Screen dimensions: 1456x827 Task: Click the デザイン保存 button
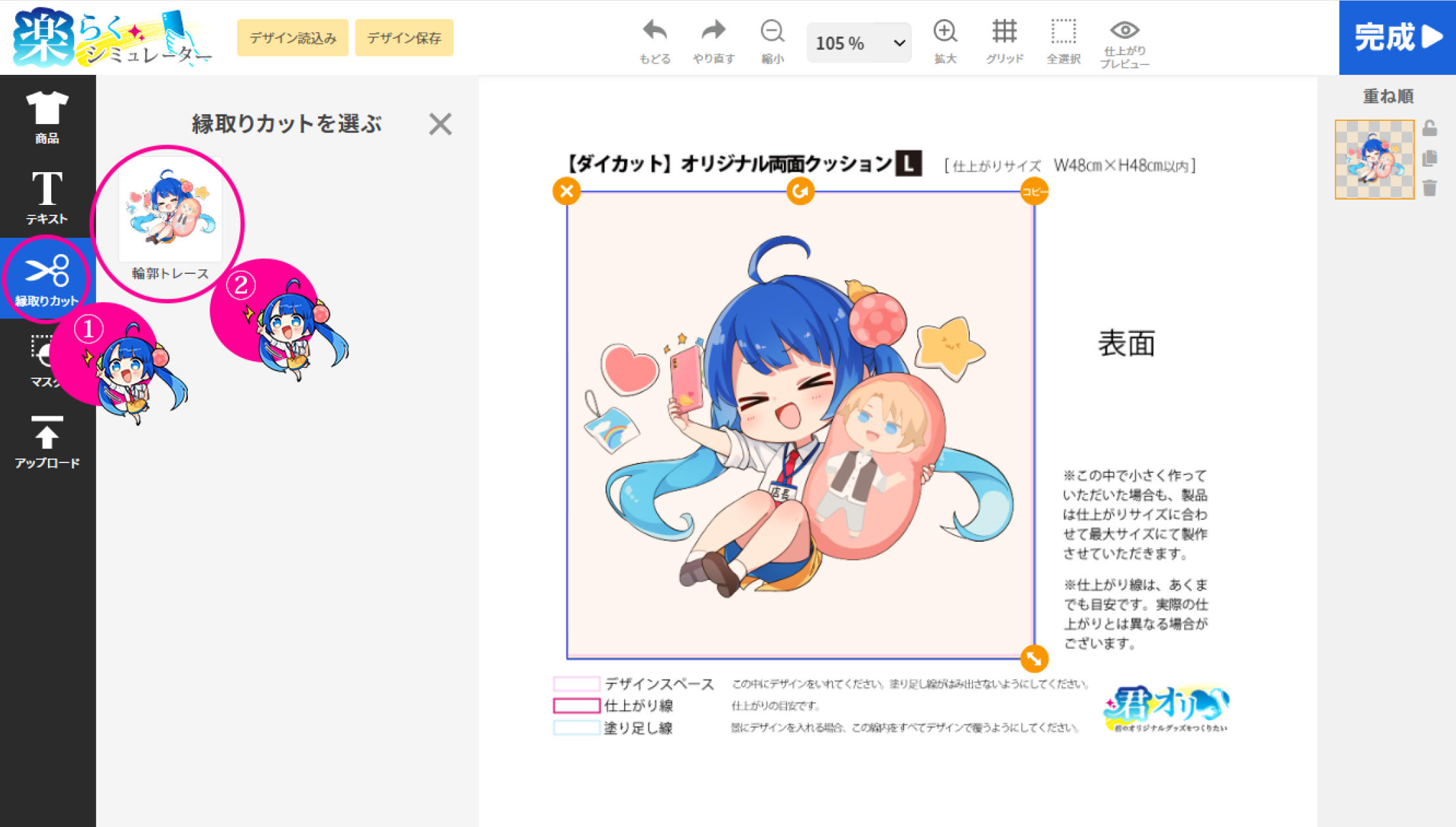click(404, 38)
